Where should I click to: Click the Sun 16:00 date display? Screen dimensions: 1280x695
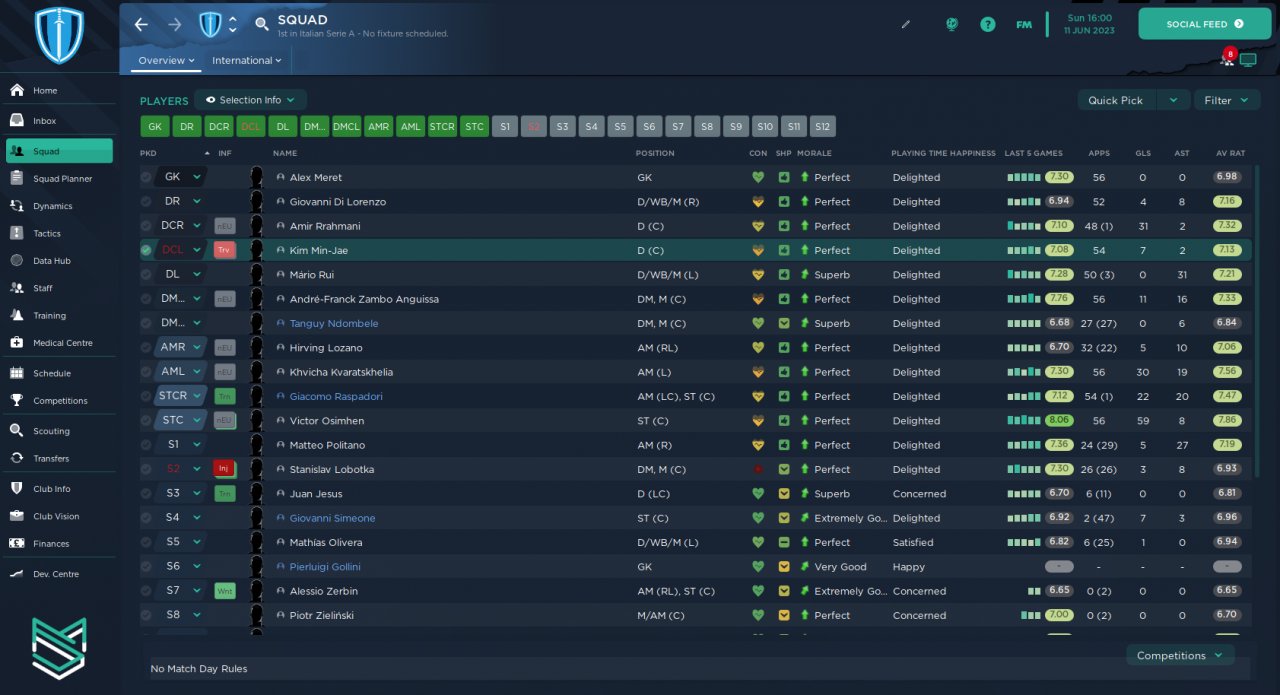(x=1089, y=18)
